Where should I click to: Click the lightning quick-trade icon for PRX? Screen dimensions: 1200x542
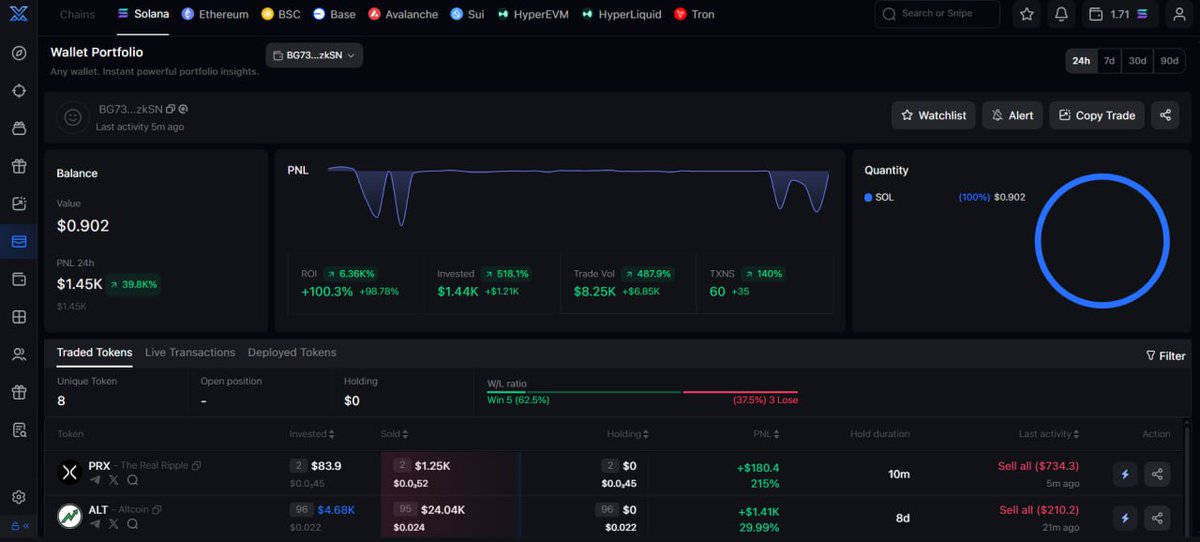tap(1125, 474)
